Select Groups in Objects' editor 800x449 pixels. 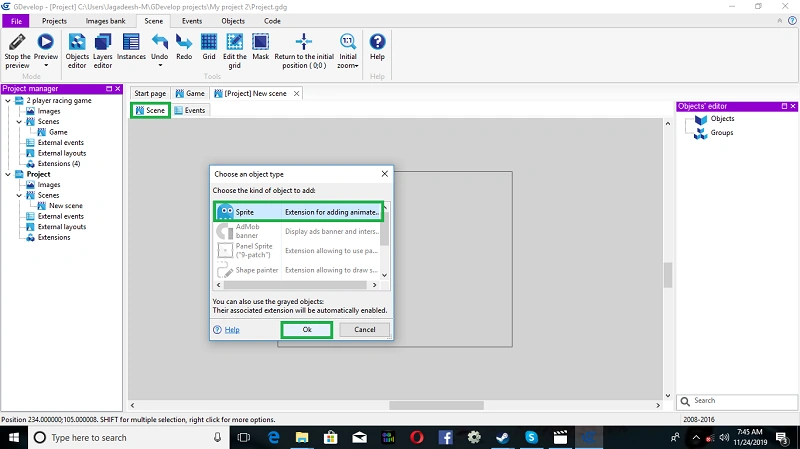click(x=722, y=133)
